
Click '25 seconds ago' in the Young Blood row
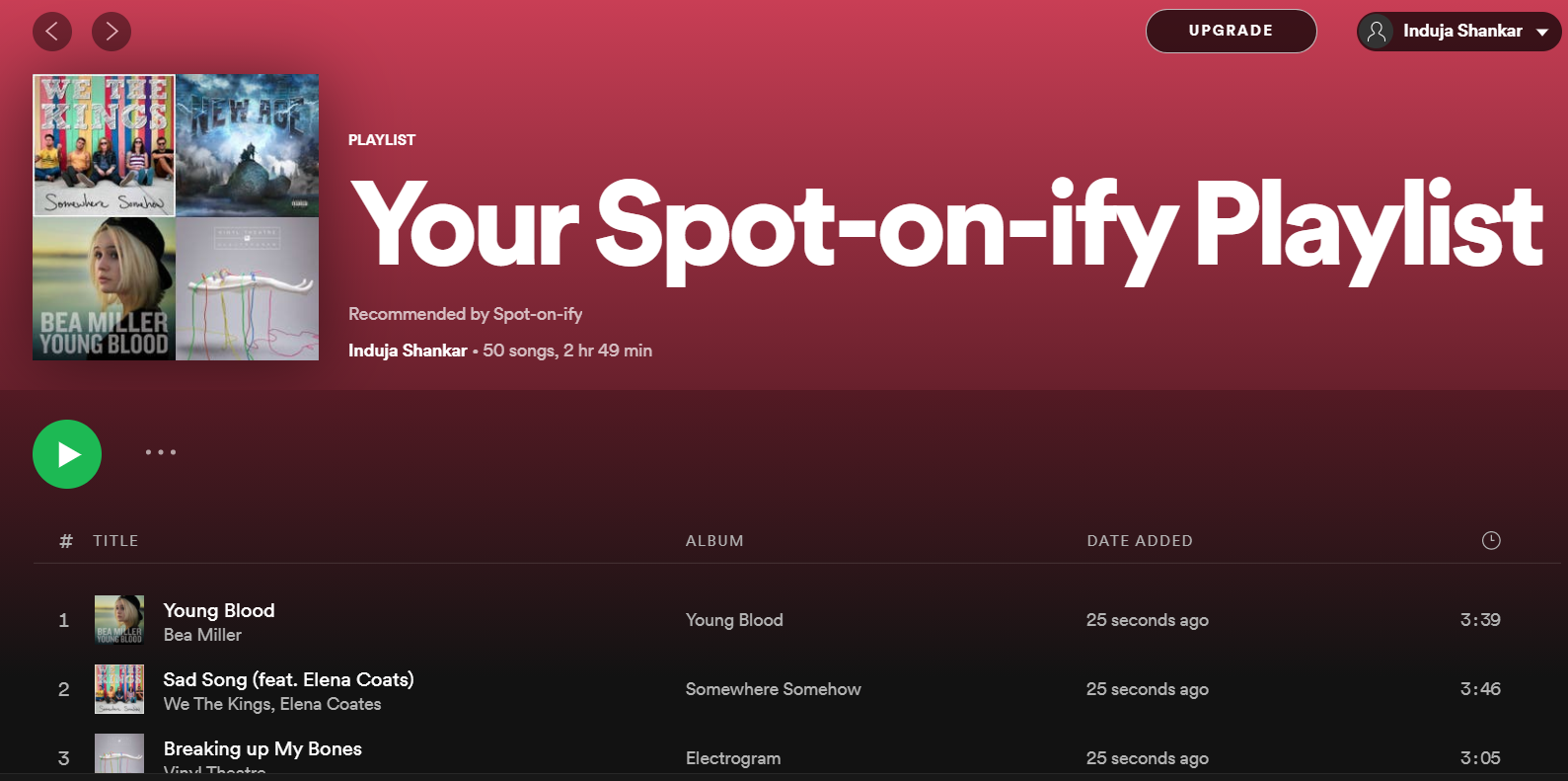pyautogui.click(x=1148, y=620)
